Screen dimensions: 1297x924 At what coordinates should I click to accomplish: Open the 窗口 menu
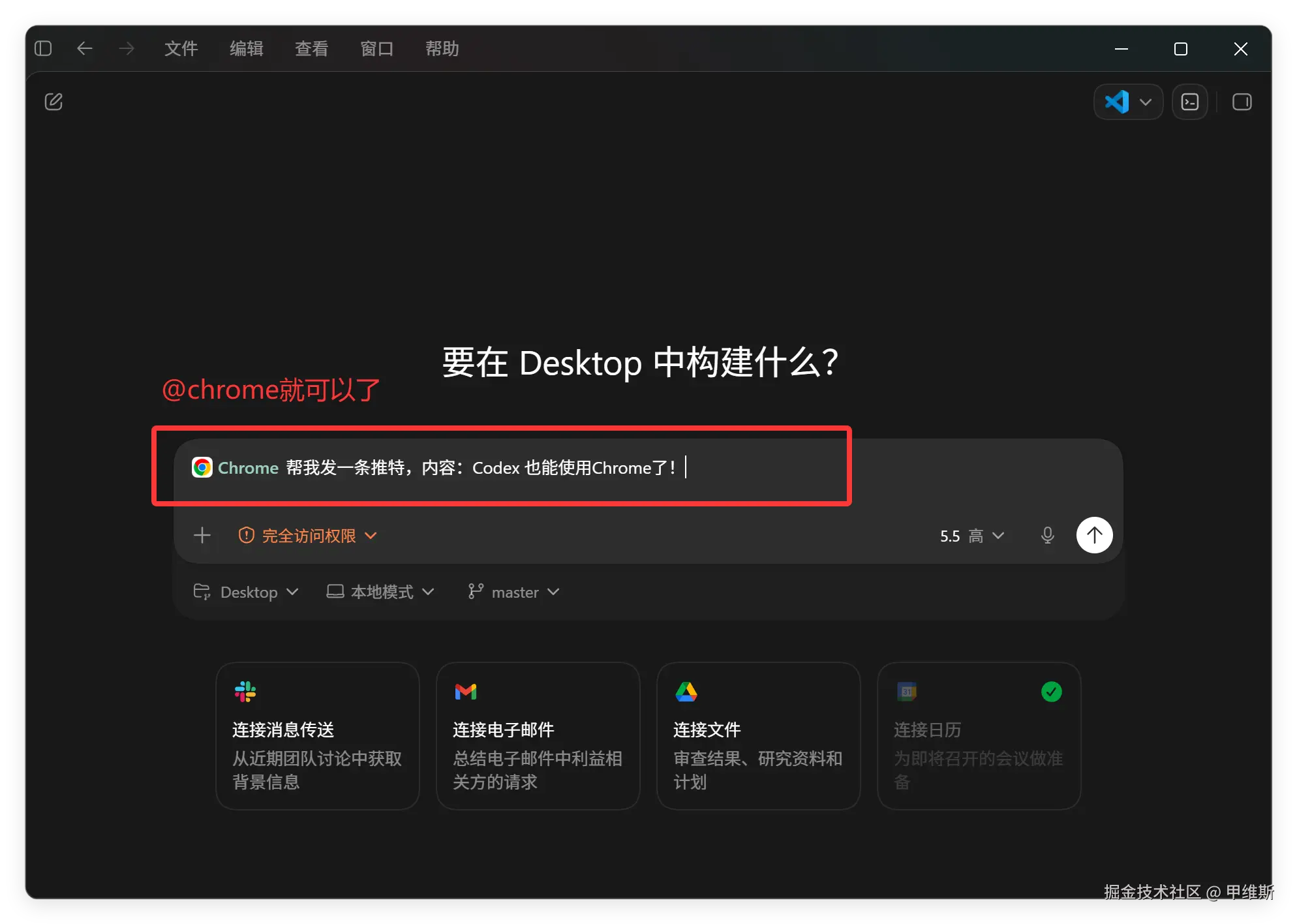pyautogui.click(x=377, y=48)
